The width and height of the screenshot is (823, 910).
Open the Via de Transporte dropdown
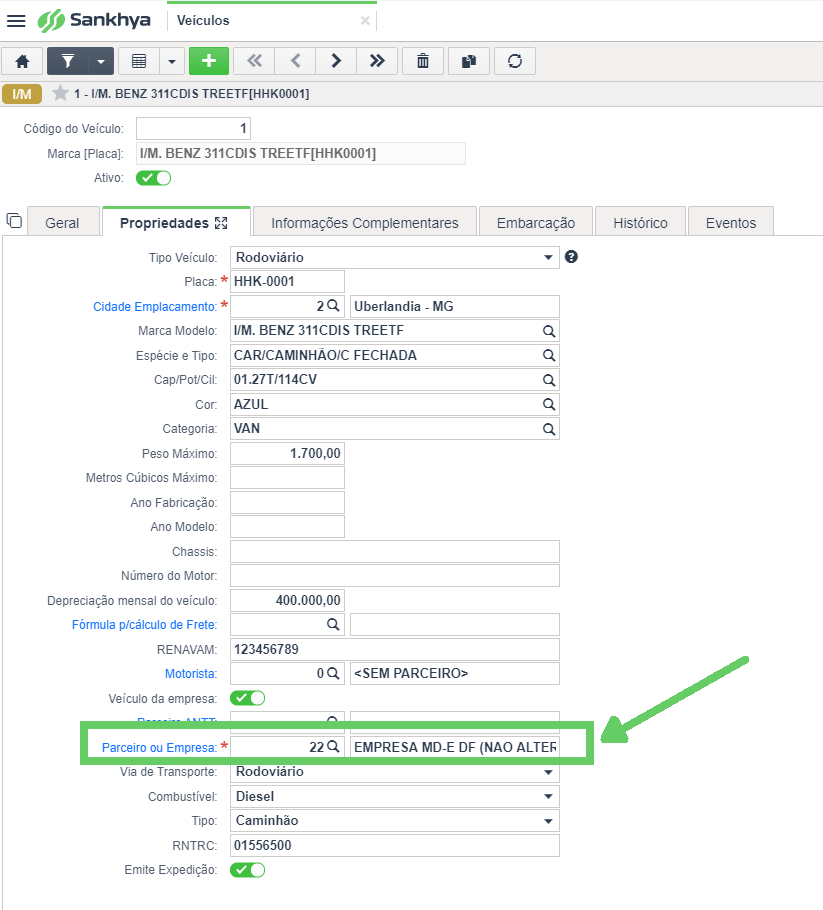coord(395,772)
